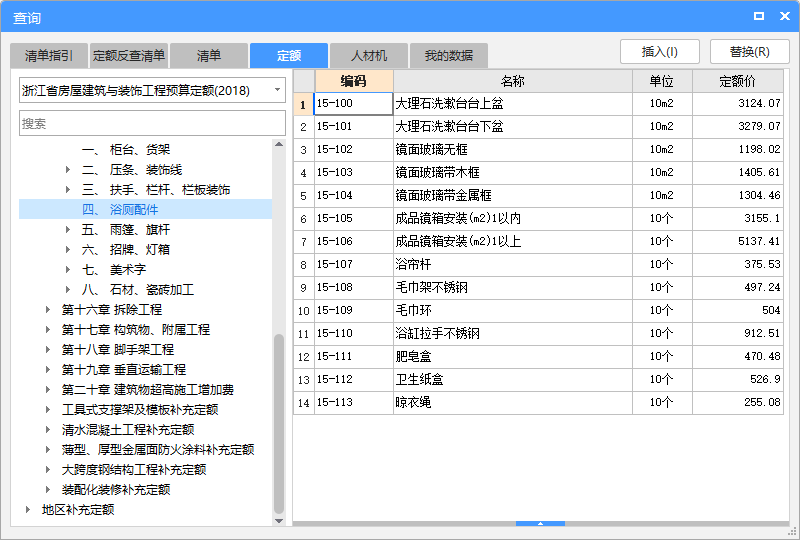Click the 插入(I) button
800x540 pixels.
(660, 52)
